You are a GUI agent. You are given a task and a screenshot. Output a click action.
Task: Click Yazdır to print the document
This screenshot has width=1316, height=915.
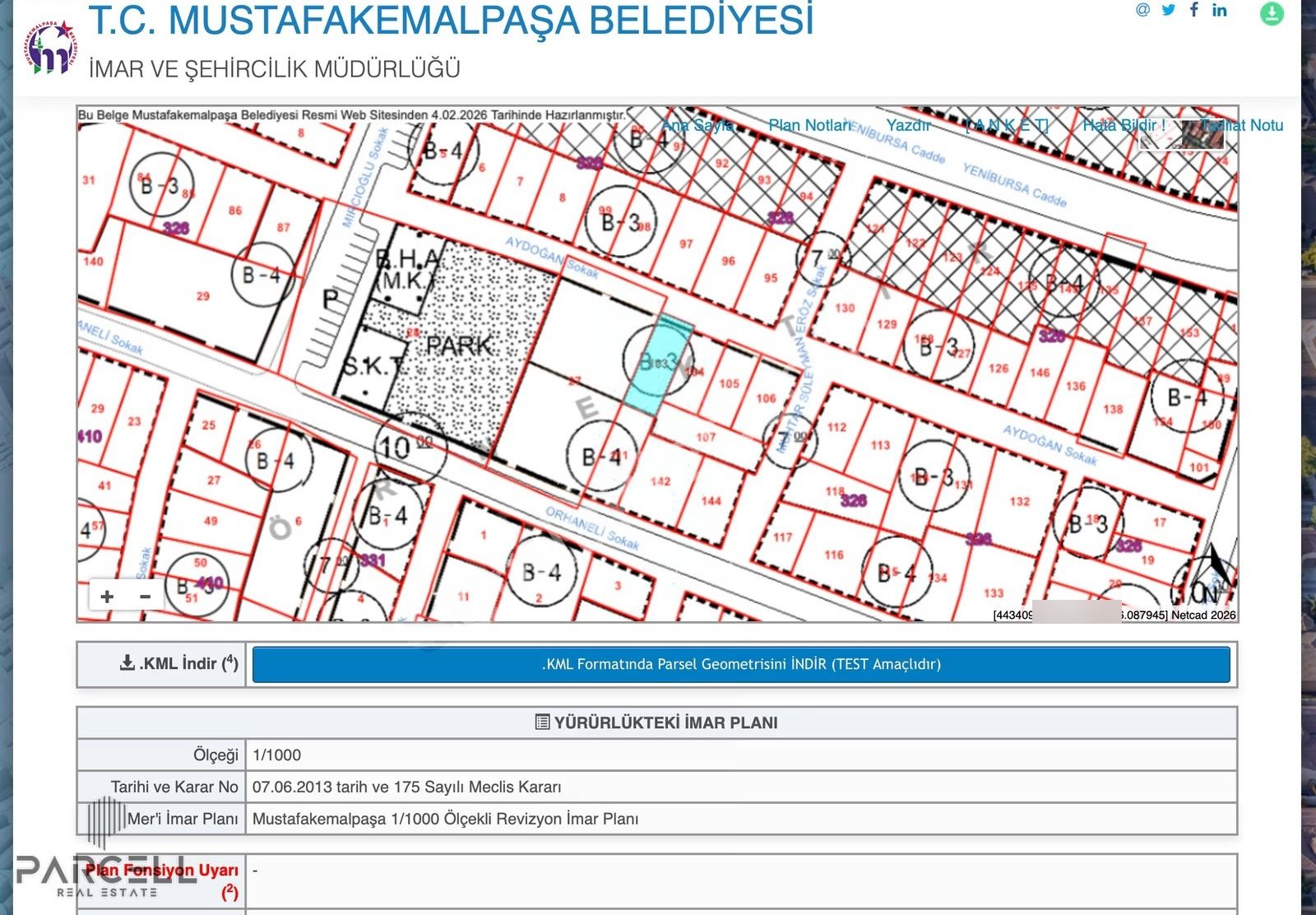point(908,125)
